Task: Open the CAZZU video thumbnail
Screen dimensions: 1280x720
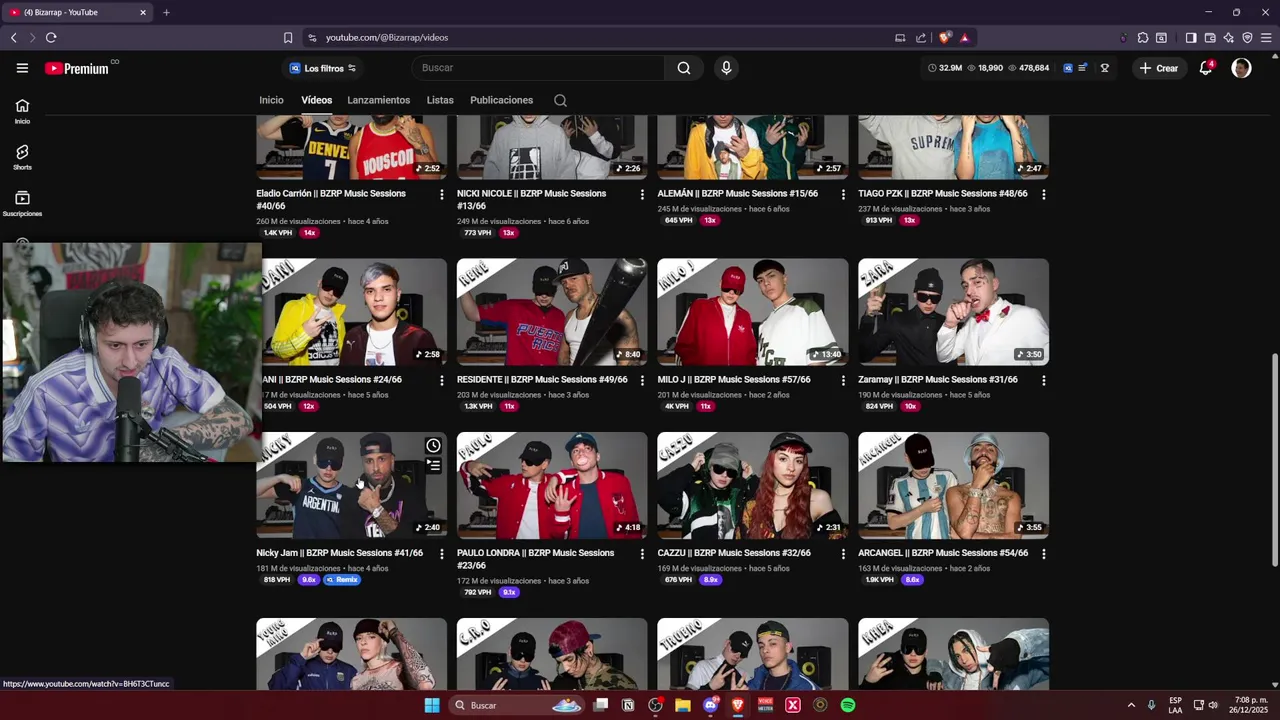Action: tap(752, 485)
